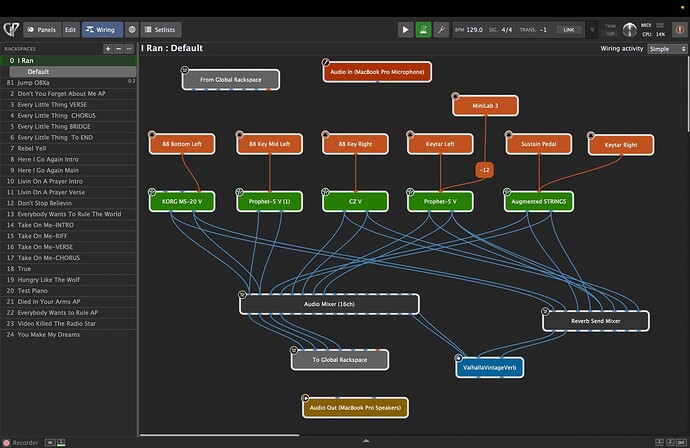Viewport: 690px width, 448px height.
Task: Select the CZ V plugin block
Action: click(355, 202)
